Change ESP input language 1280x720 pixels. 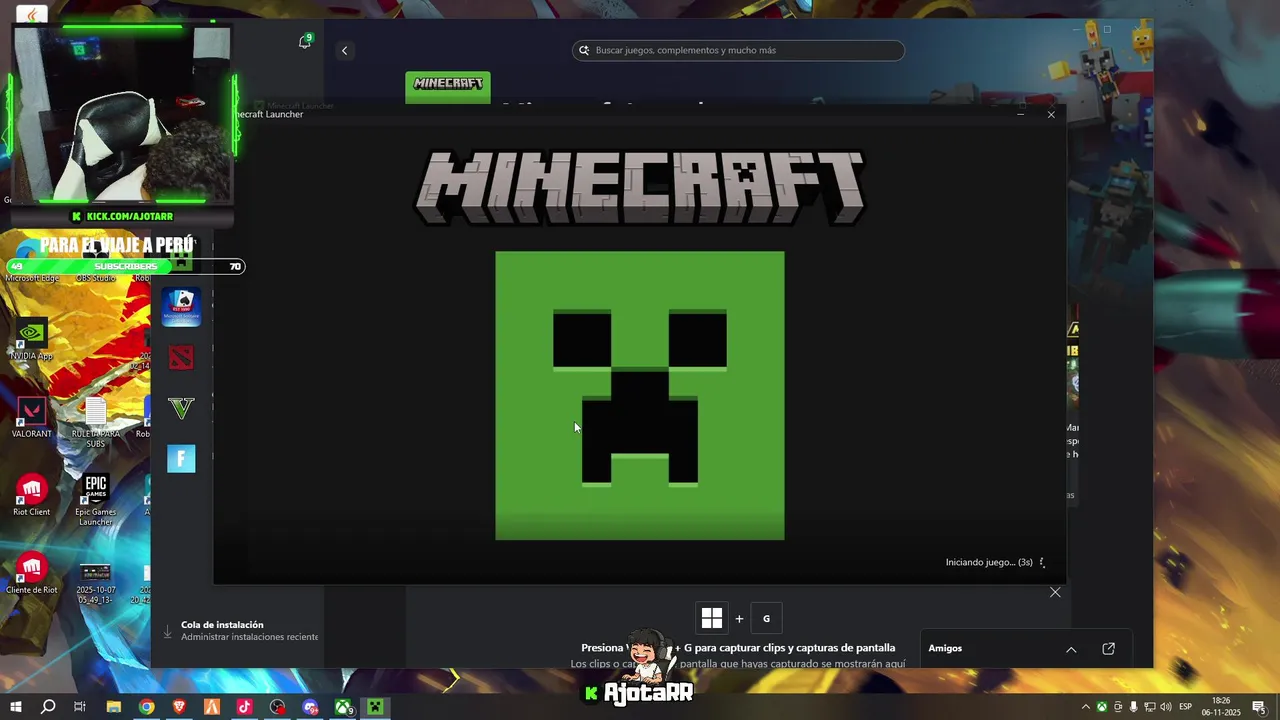[1186, 707]
